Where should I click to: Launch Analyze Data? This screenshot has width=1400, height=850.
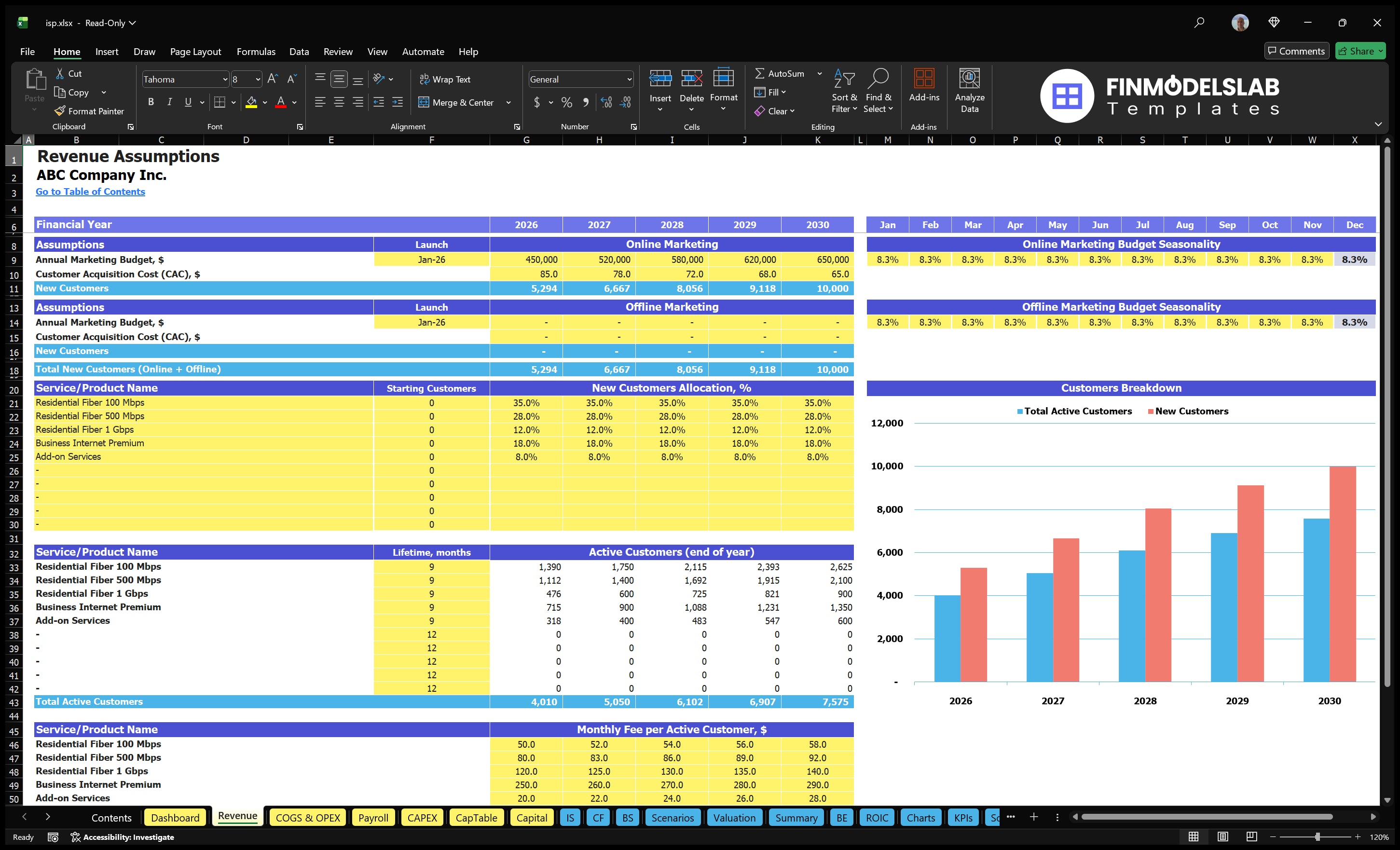coord(970,91)
